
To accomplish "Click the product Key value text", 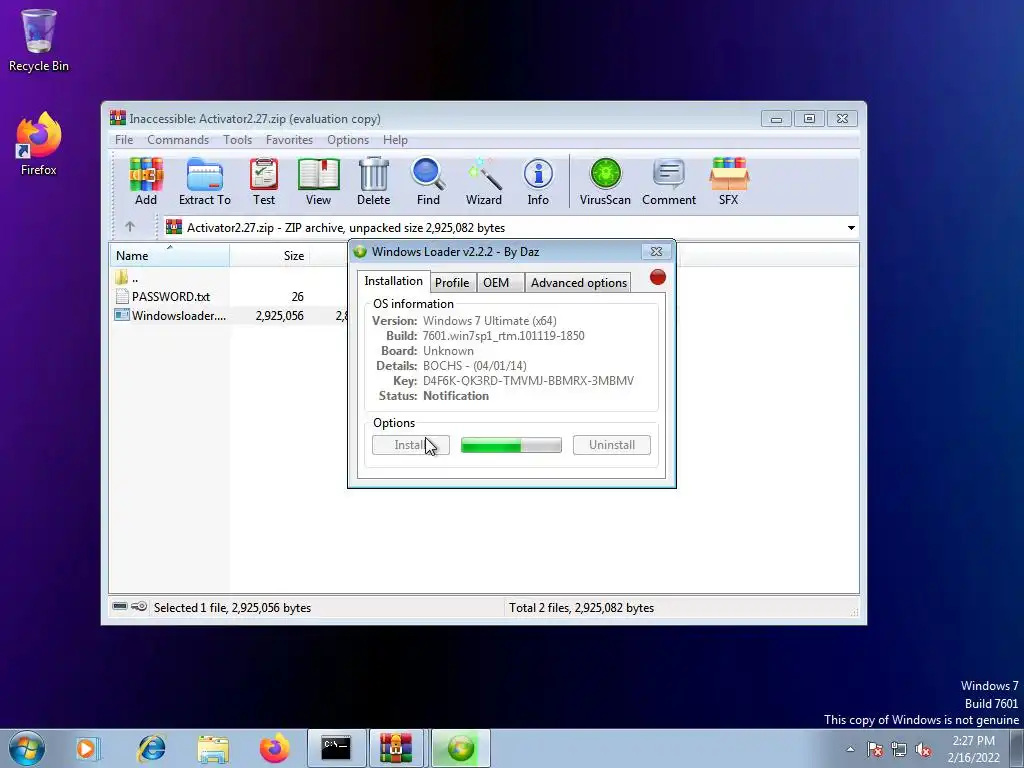I will point(528,381).
